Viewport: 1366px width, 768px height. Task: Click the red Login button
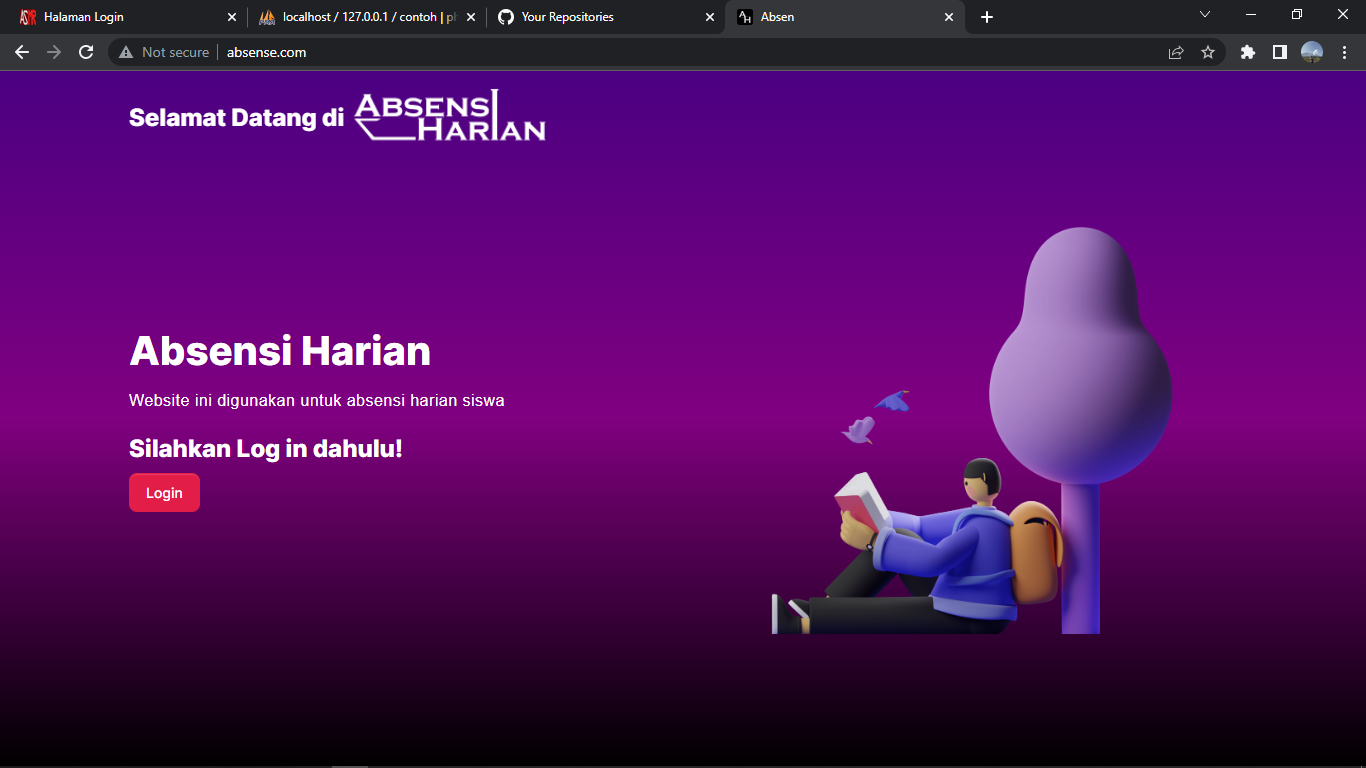tap(164, 493)
